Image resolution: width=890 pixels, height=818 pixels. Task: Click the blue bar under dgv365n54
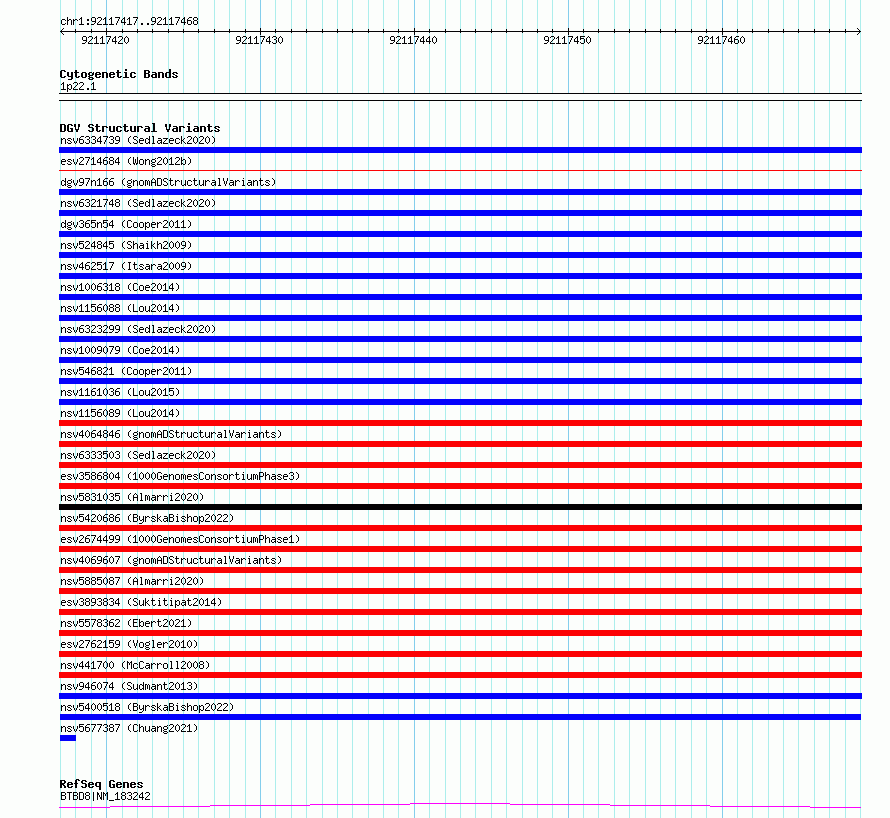(460, 234)
